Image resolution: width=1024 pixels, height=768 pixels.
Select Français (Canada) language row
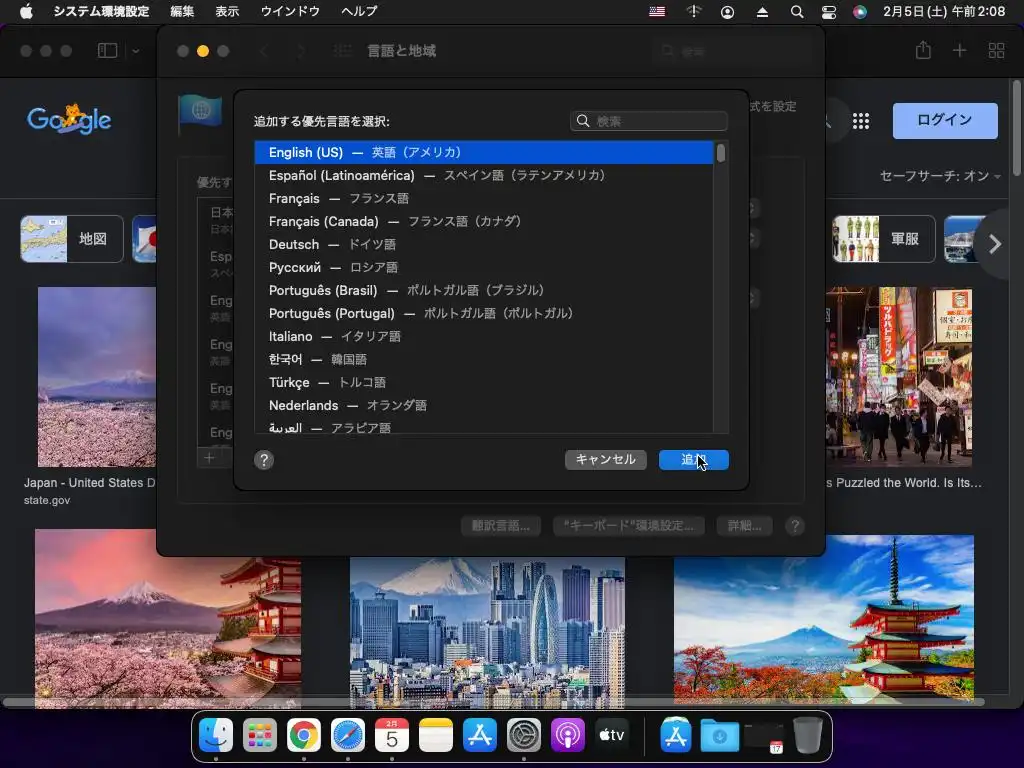click(x=484, y=221)
